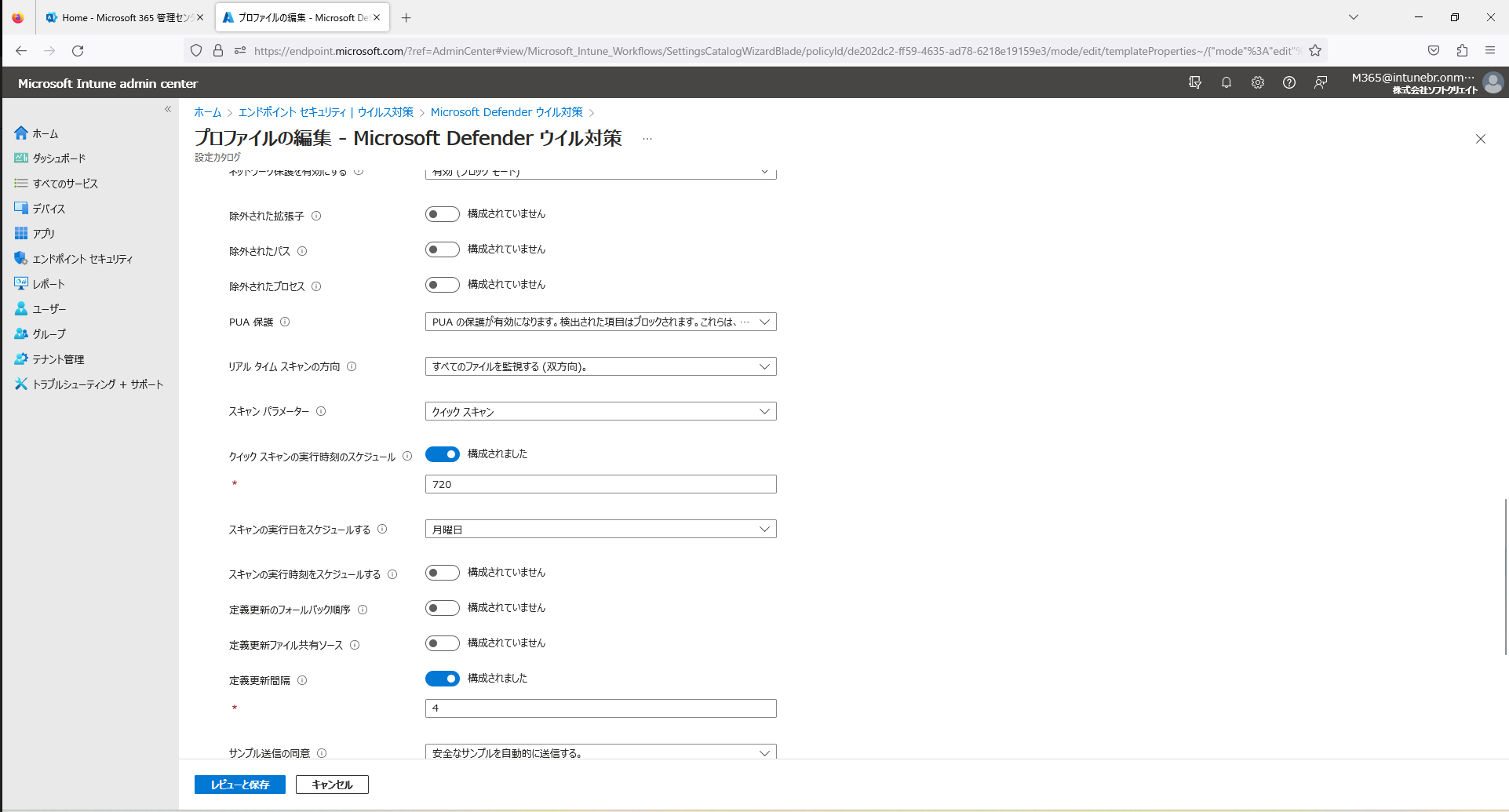Disable 定義更新間隔 switch
Image resolution: width=1509 pixels, height=812 pixels.
(443, 679)
